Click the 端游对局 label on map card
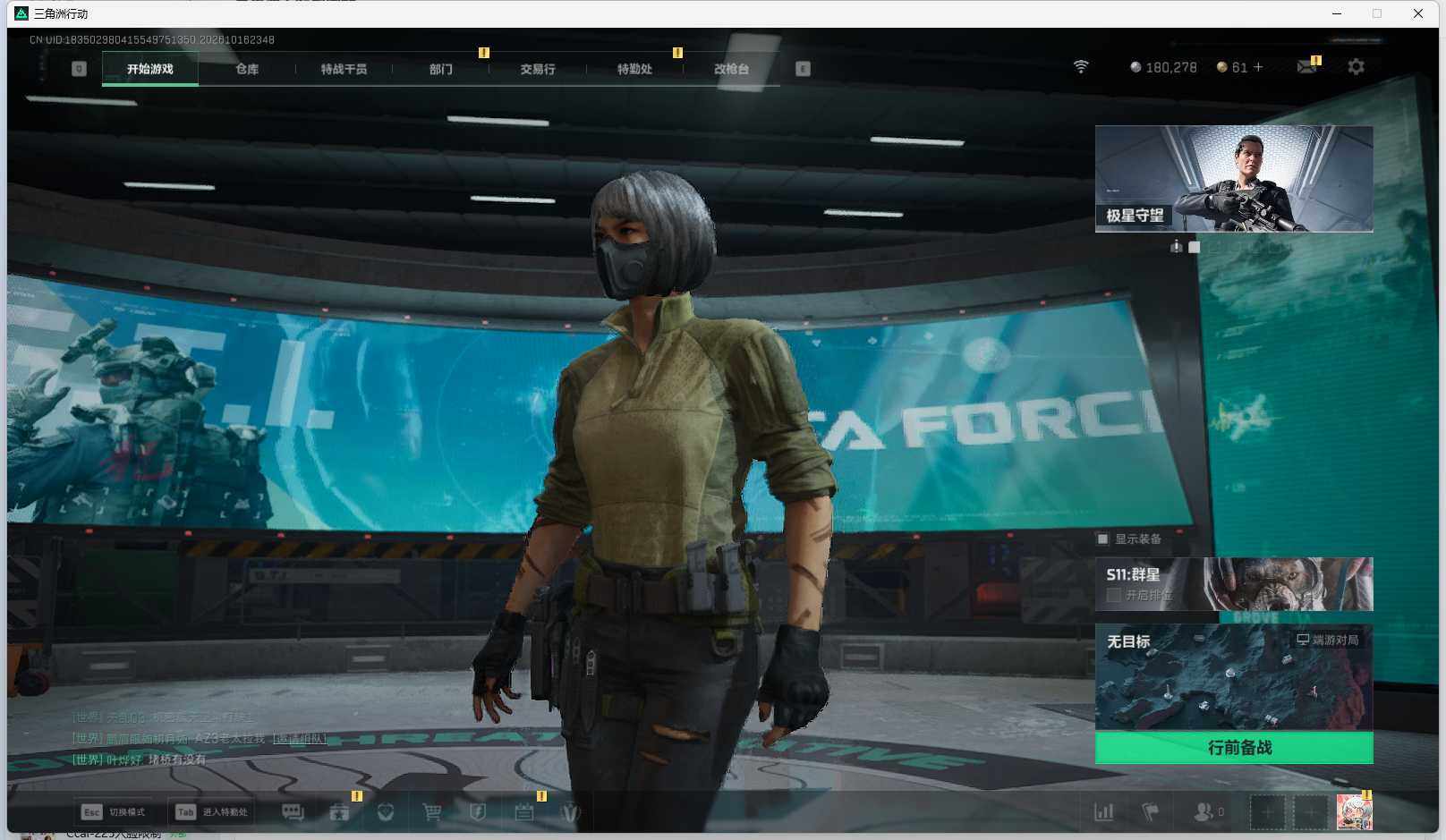Screen dimensions: 1446x840 tap(1328, 640)
